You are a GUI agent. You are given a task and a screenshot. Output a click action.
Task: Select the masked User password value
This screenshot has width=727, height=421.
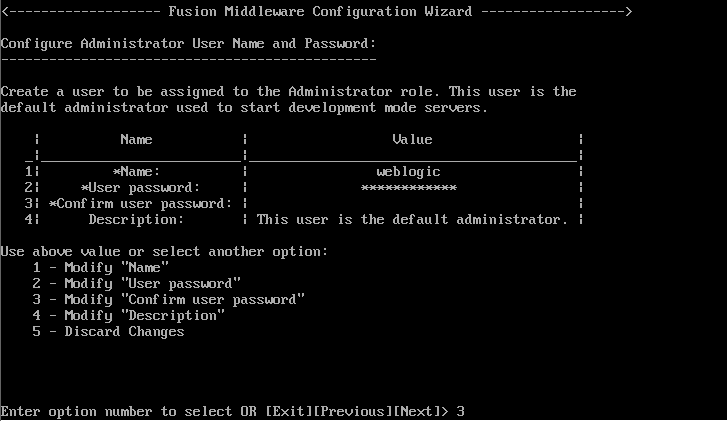tap(408, 188)
